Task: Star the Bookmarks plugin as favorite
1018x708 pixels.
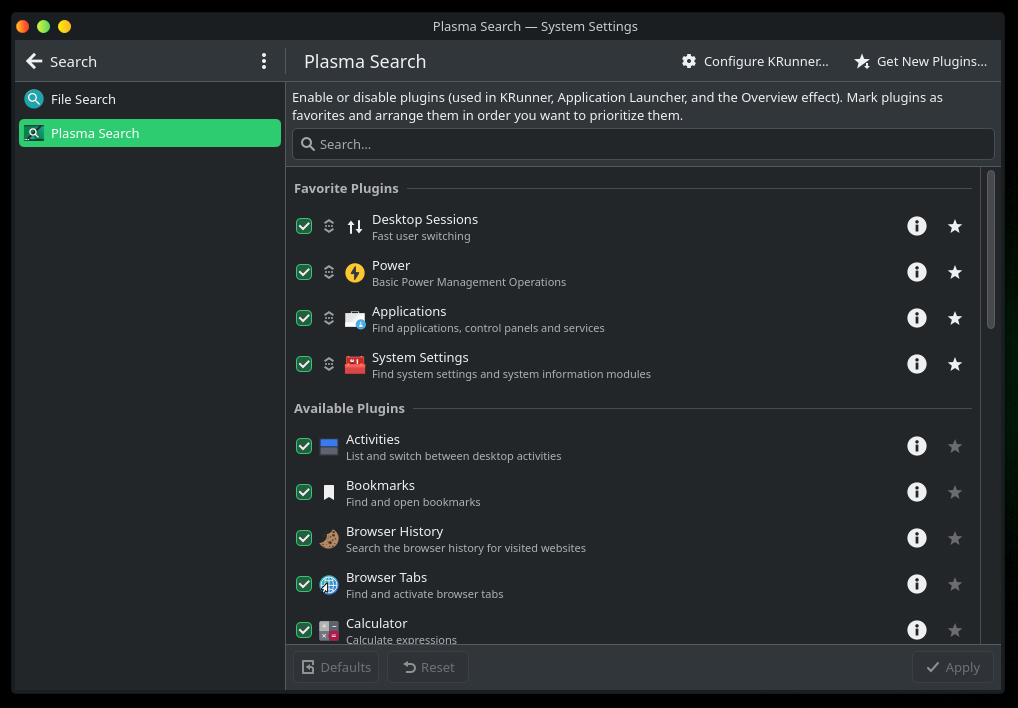Action: pos(955,492)
